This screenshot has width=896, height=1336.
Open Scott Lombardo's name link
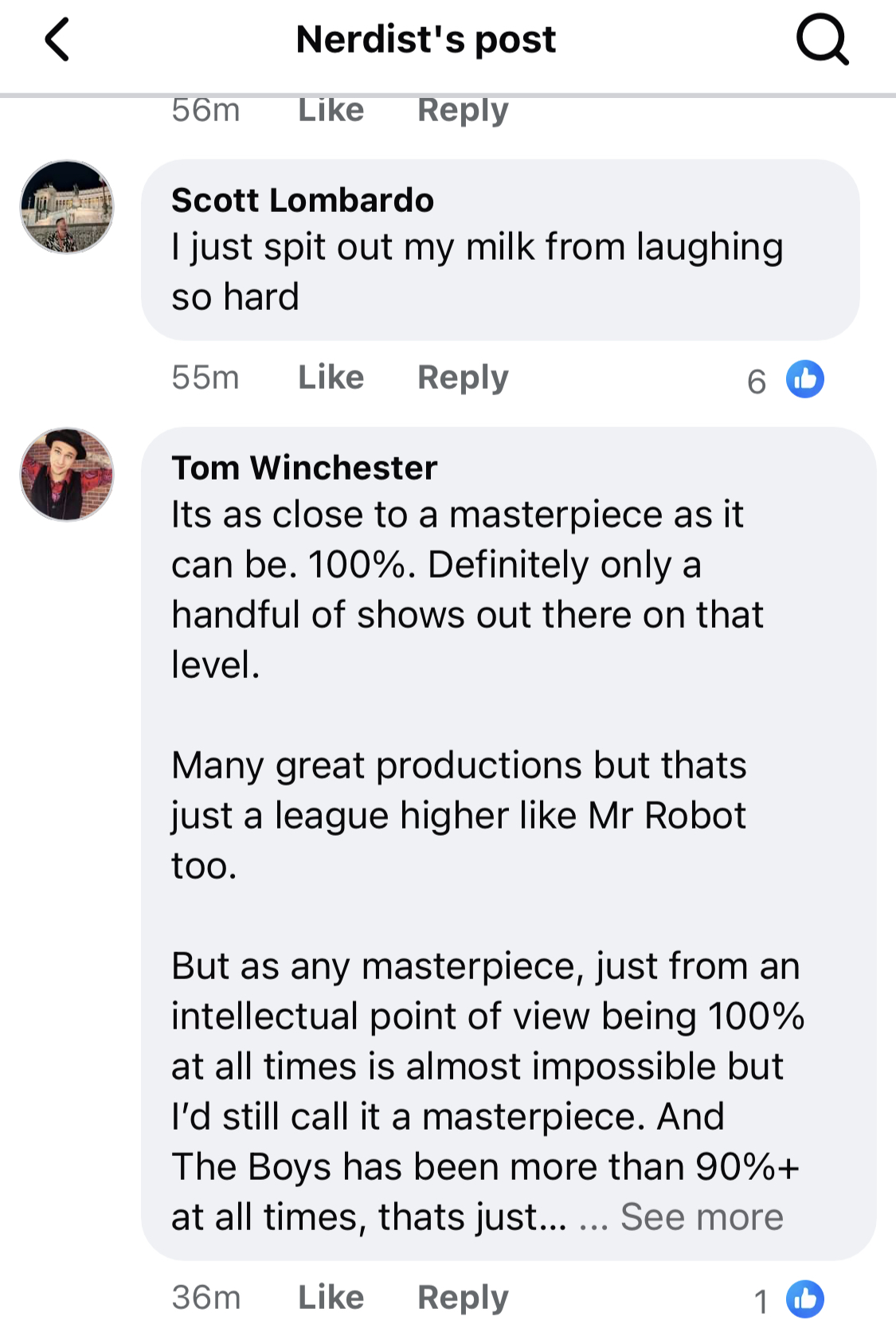pyautogui.click(x=303, y=201)
